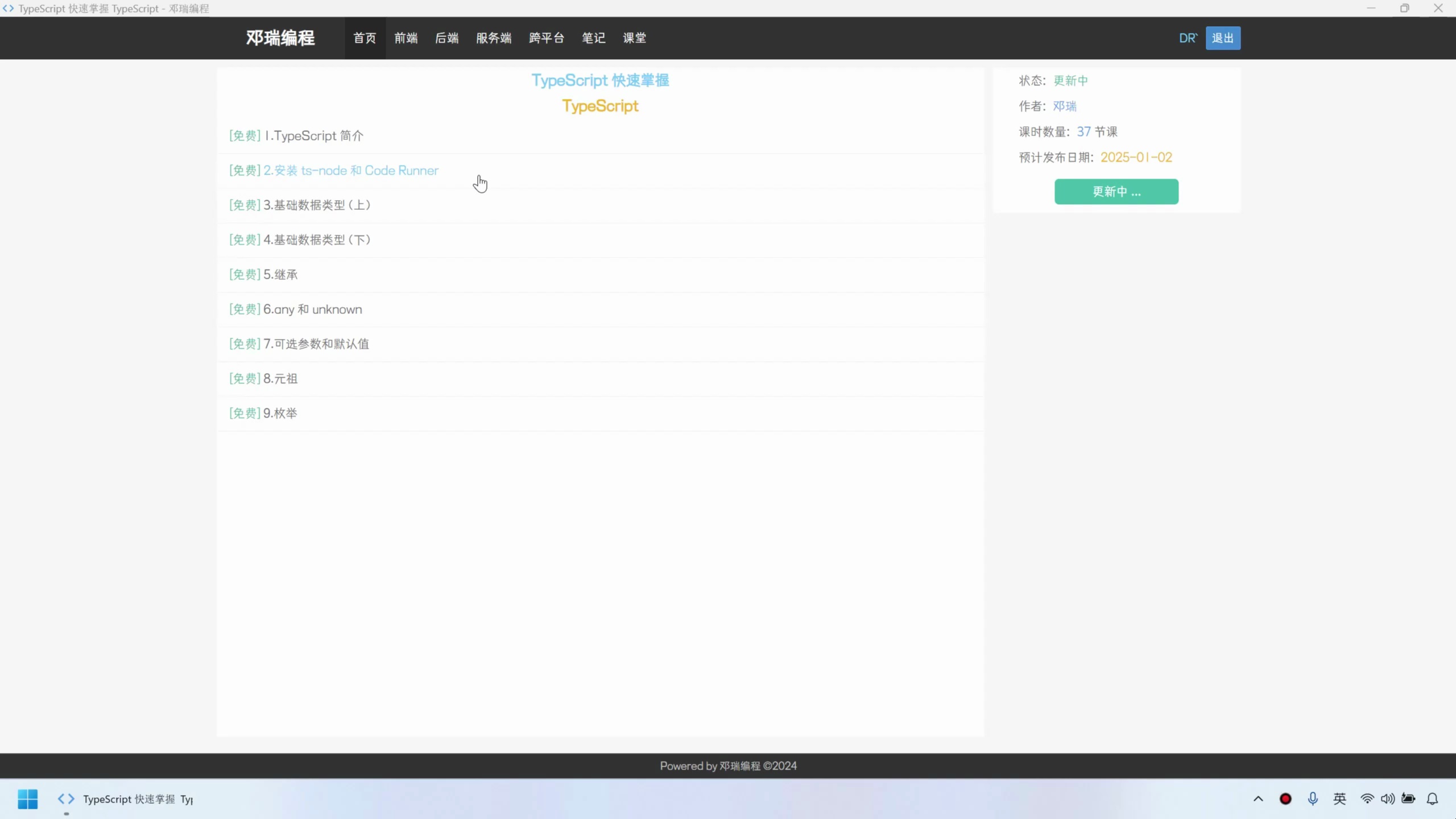The image size is (1456, 819).
Task: Click author name 邓瑞 link
Action: click(x=1065, y=106)
